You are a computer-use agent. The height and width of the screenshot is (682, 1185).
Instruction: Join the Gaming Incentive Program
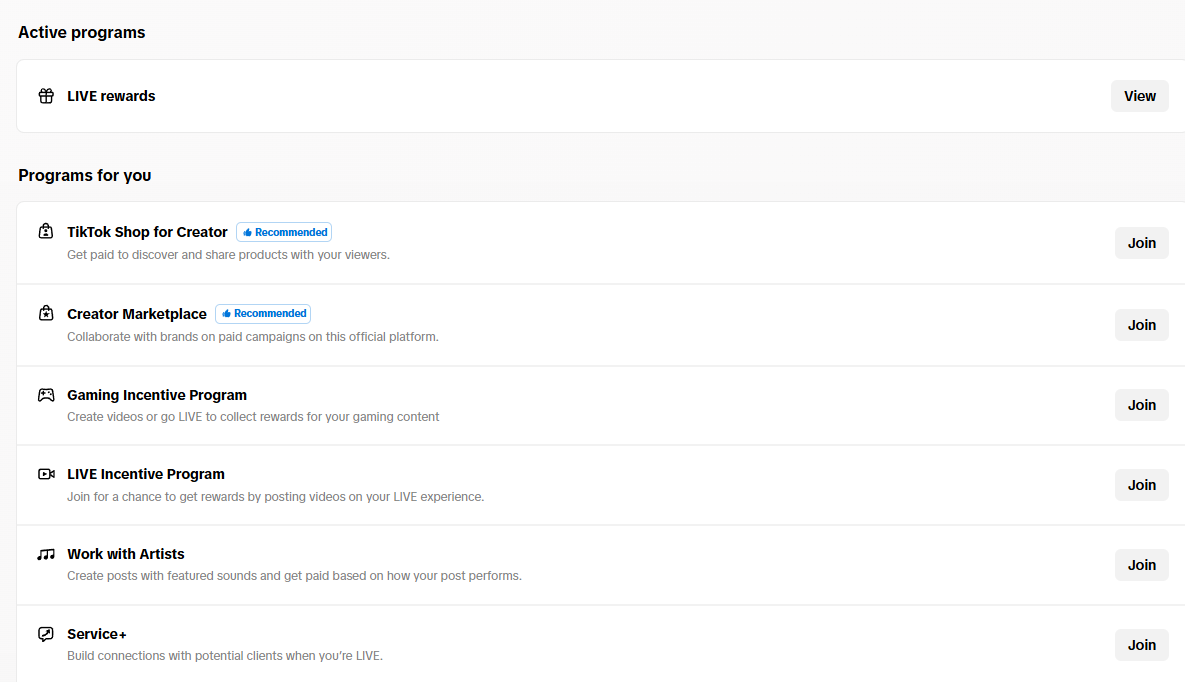(1141, 405)
